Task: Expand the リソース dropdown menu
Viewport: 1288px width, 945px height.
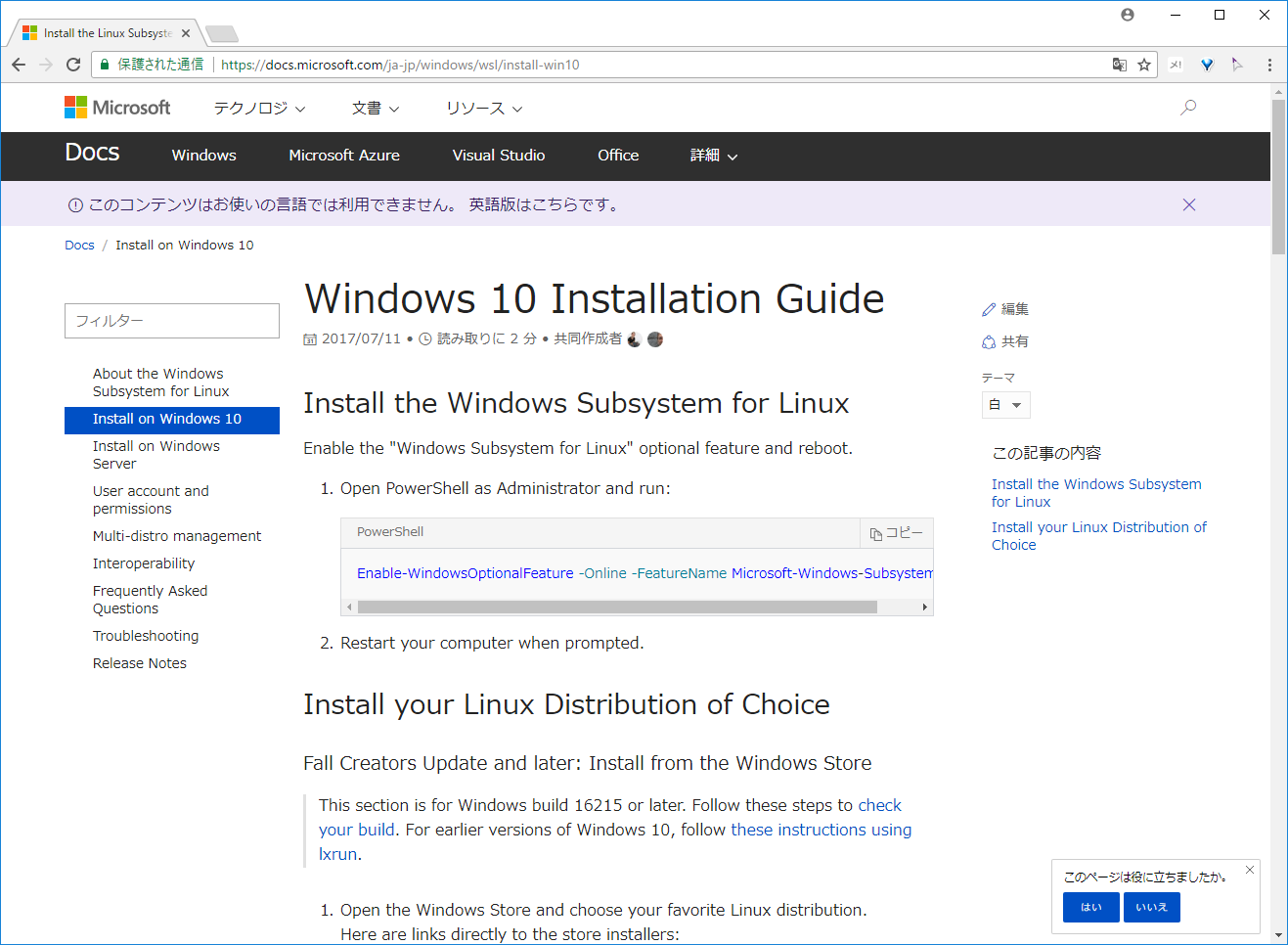Action: click(484, 108)
